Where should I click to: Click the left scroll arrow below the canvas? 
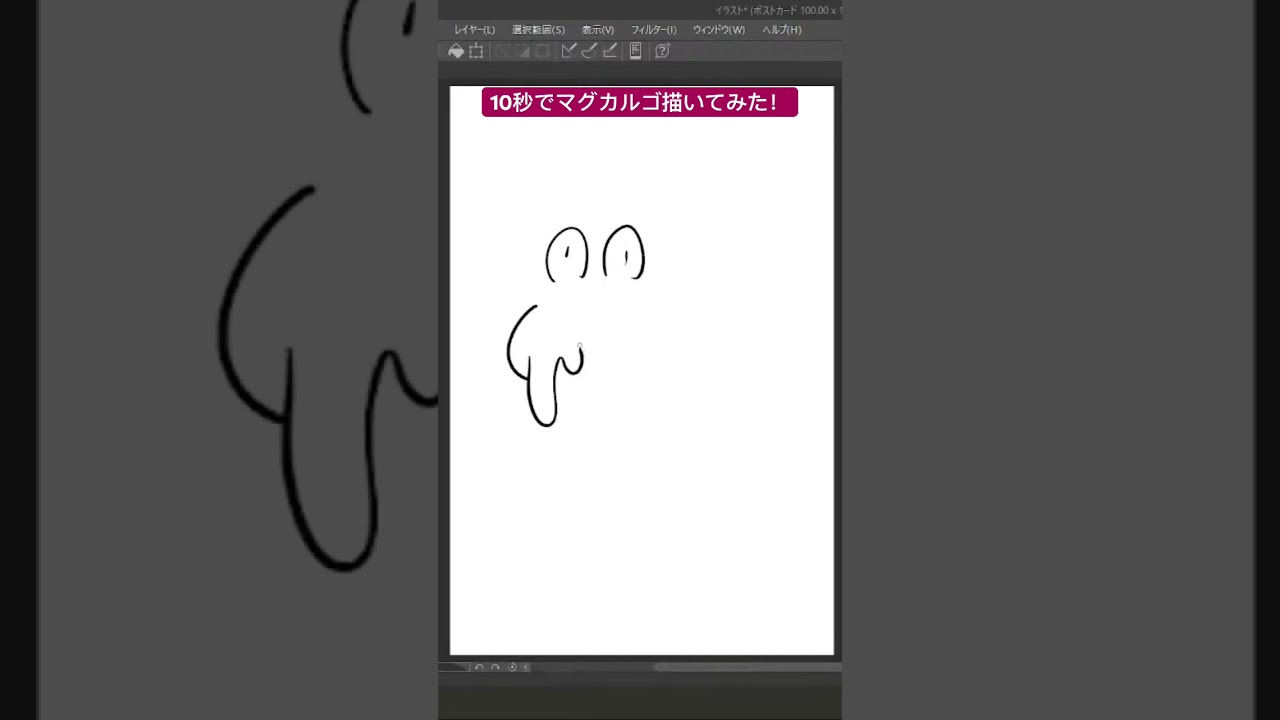click(x=527, y=667)
